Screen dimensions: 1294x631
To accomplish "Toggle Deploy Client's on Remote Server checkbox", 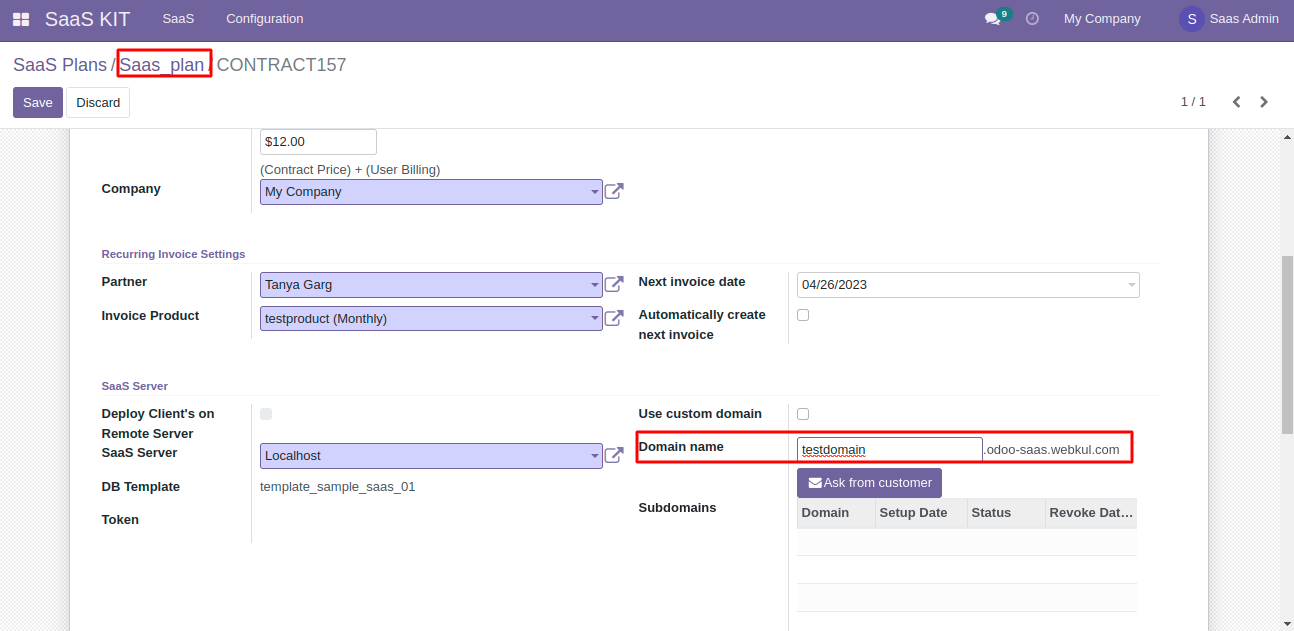I will (x=266, y=414).
